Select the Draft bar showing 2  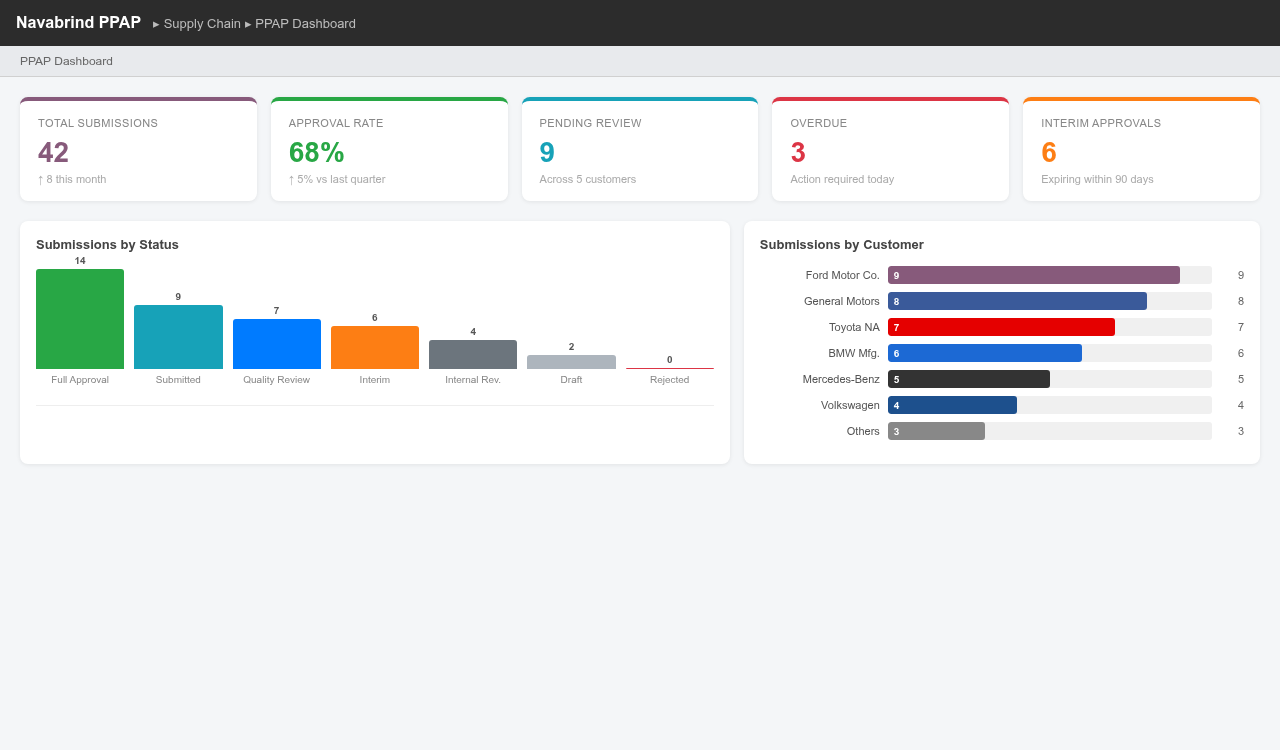[571, 361]
